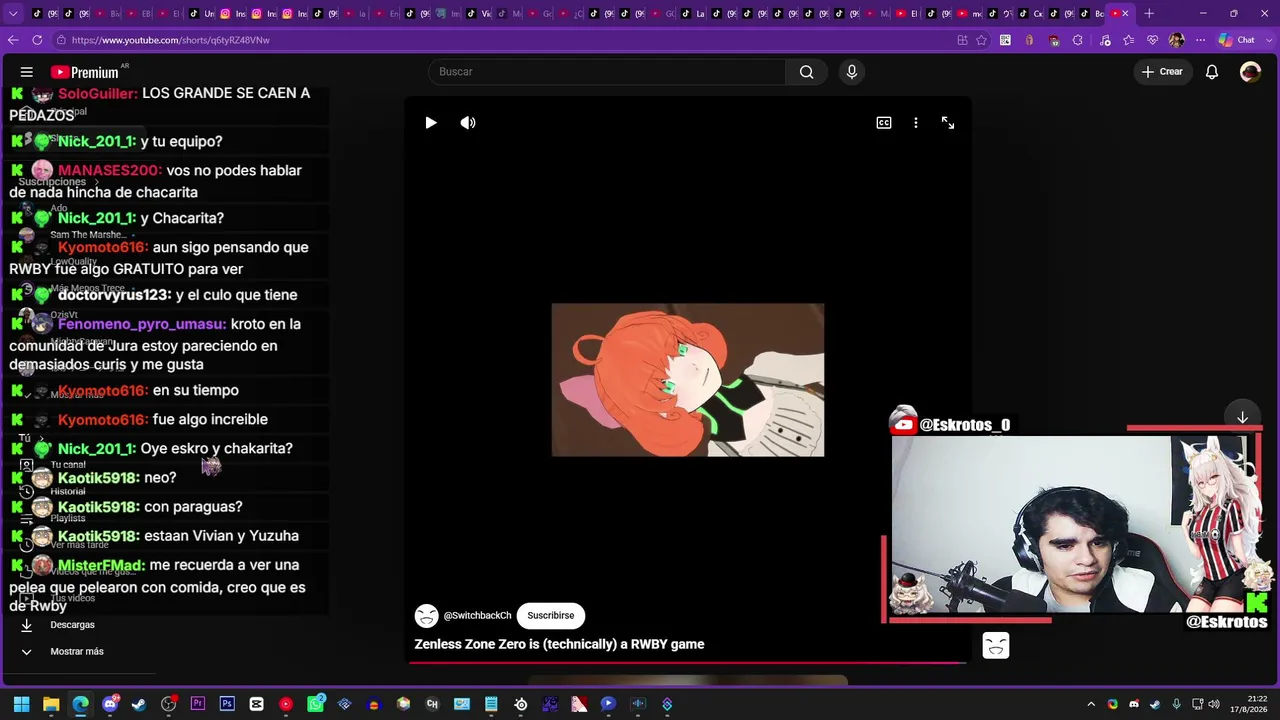
Task: Open a new browser tab
Action: click(1149, 14)
